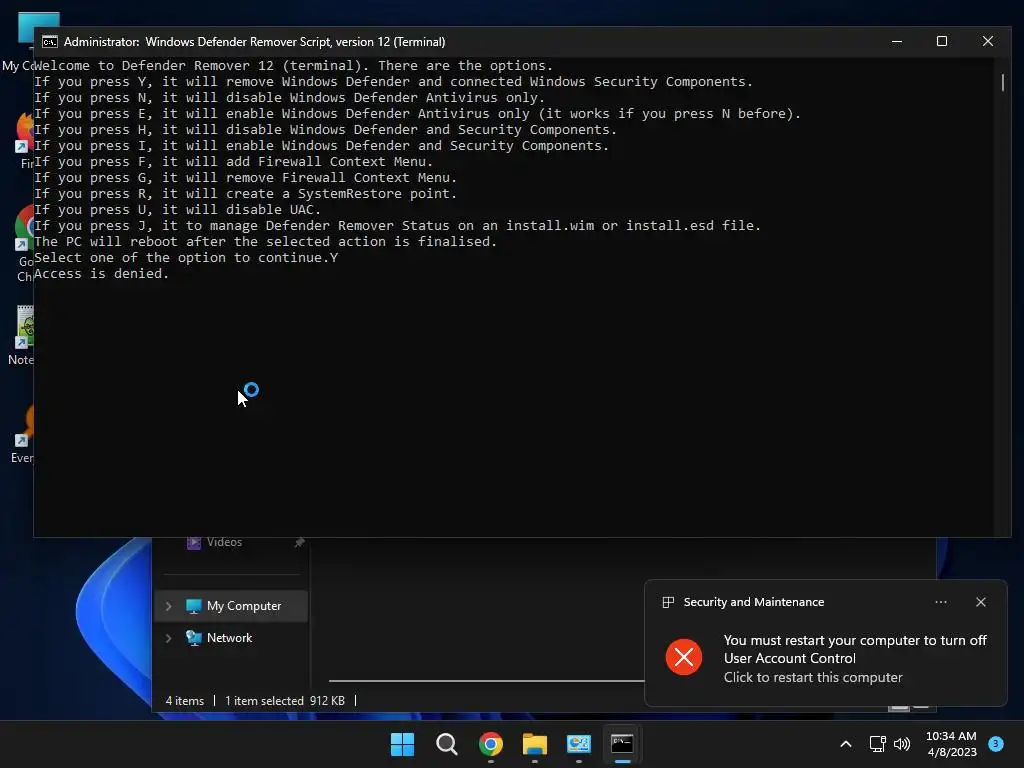Open the Windows Start menu
The height and width of the screenshot is (768, 1024).
[402, 744]
